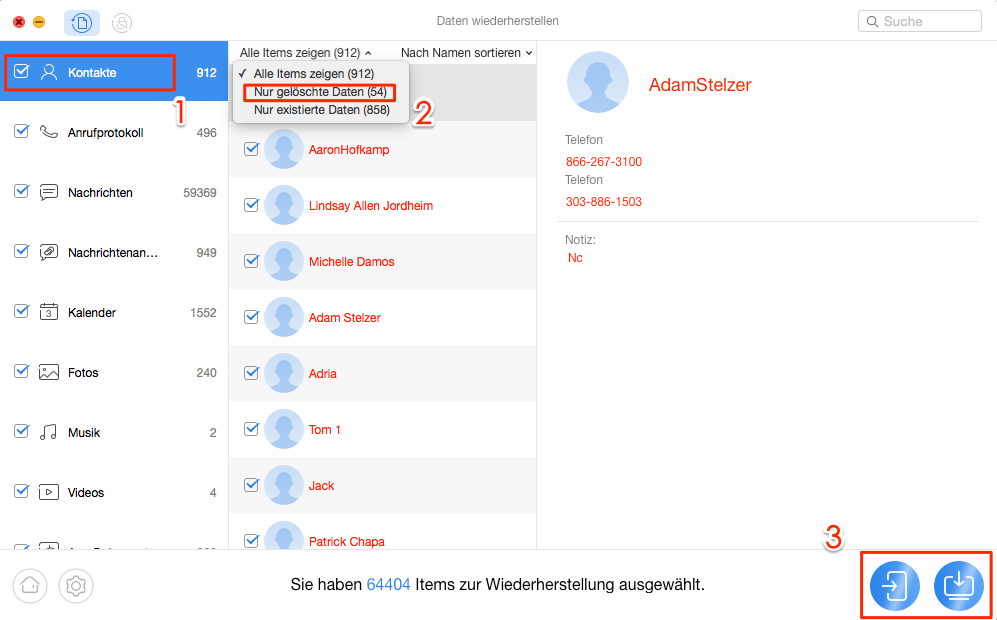The height and width of the screenshot is (620, 997).
Task: Collapse the Alle Items zeigen filter dropdown
Action: (305, 52)
